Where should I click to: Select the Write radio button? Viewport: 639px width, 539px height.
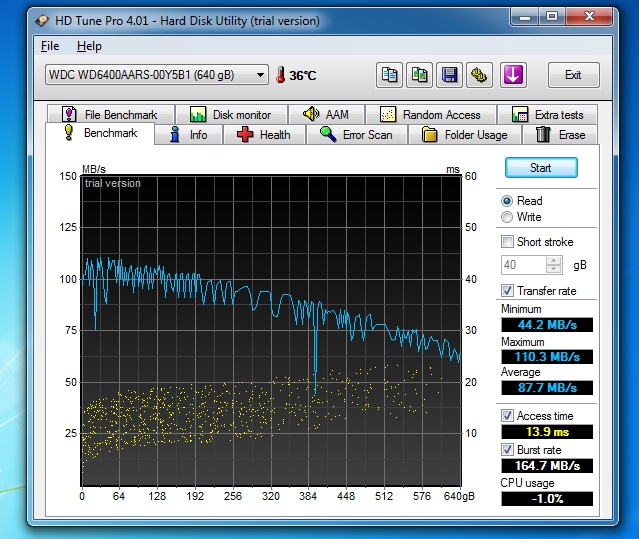(x=507, y=217)
